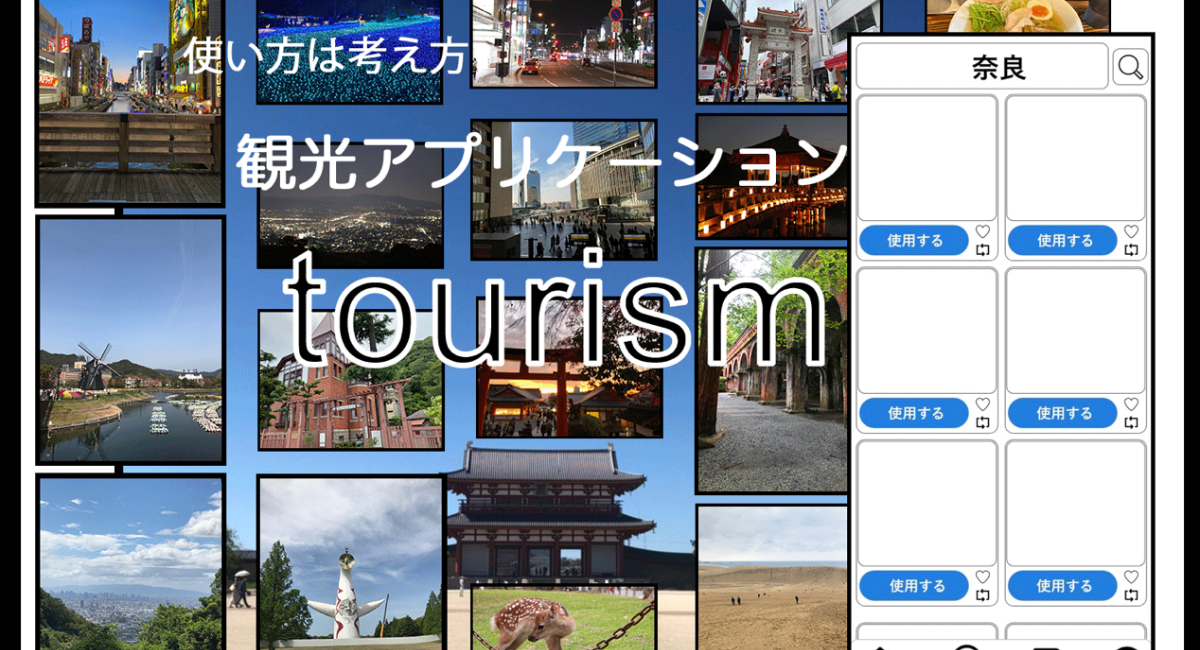
Task: Click the repost icon on top-left card
Action: click(983, 250)
